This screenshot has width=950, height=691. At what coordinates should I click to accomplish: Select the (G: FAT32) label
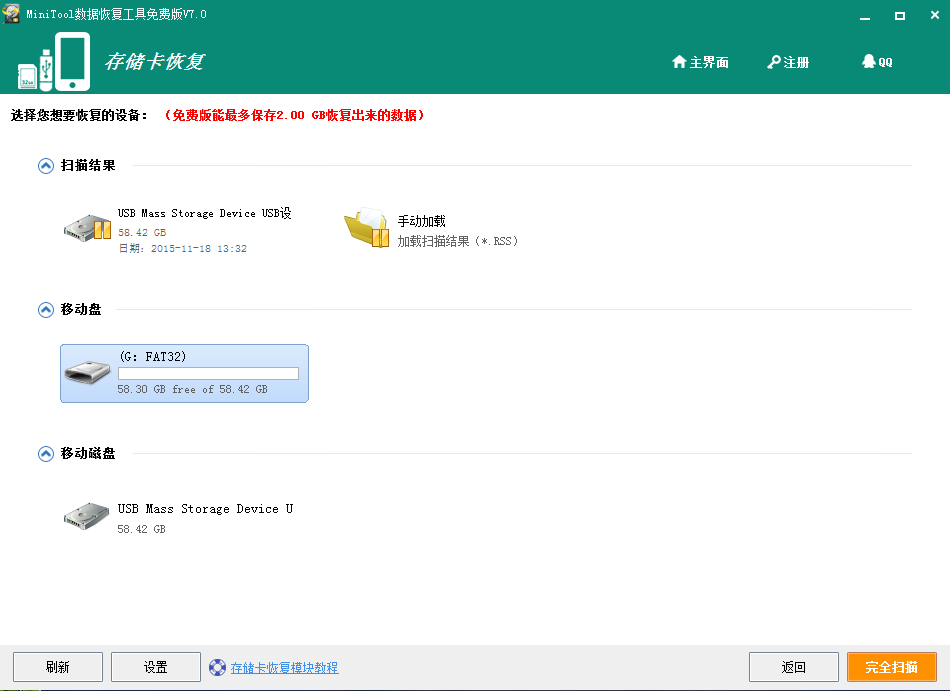point(153,356)
